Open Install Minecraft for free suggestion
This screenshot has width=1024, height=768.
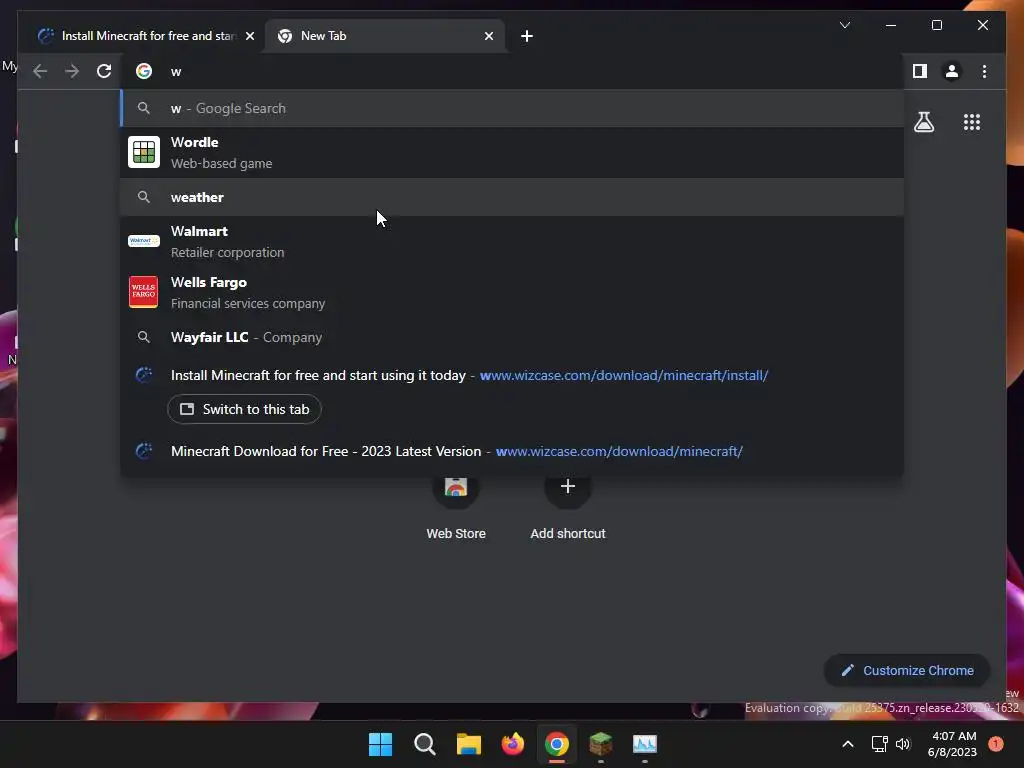512,376
